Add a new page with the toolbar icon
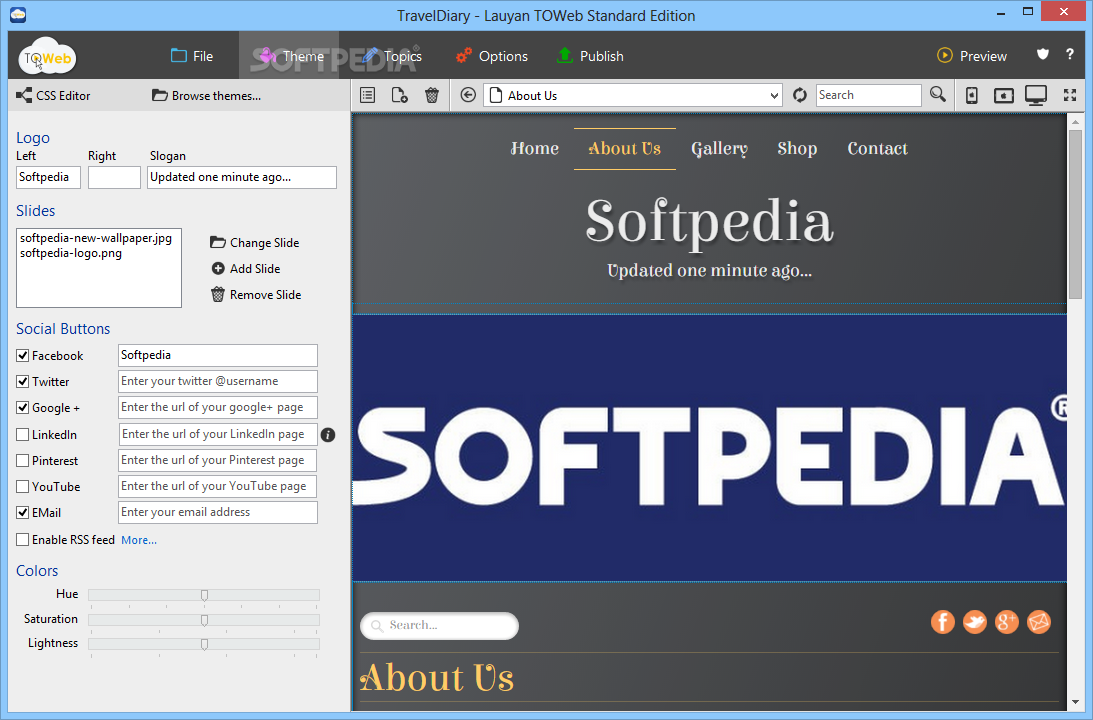The width and height of the screenshot is (1093, 720). click(399, 95)
